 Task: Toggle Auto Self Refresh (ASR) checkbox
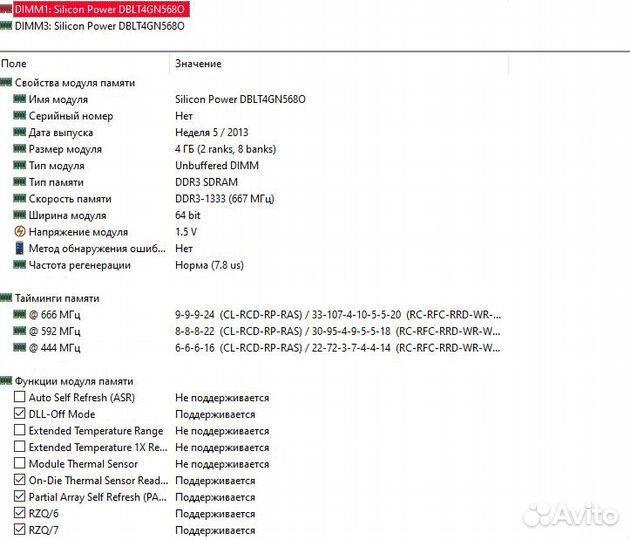coord(19,397)
